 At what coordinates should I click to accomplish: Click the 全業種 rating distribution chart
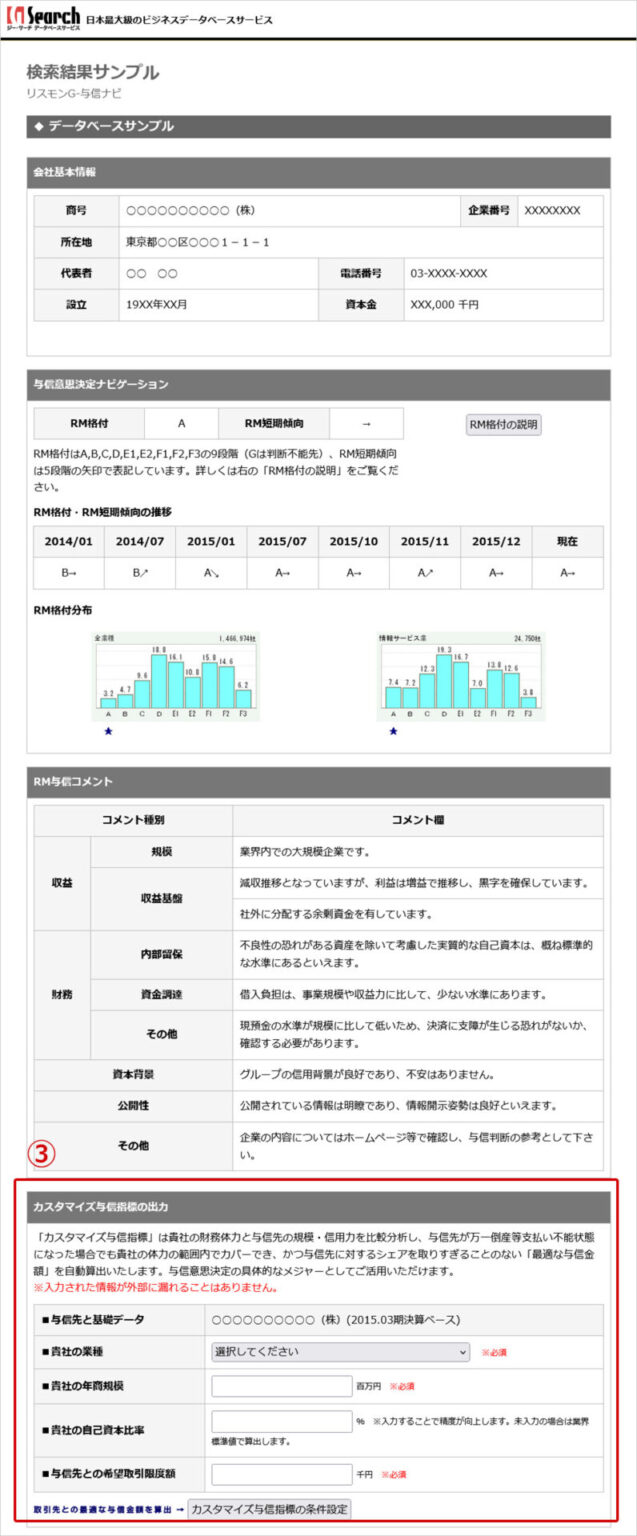click(x=174, y=675)
